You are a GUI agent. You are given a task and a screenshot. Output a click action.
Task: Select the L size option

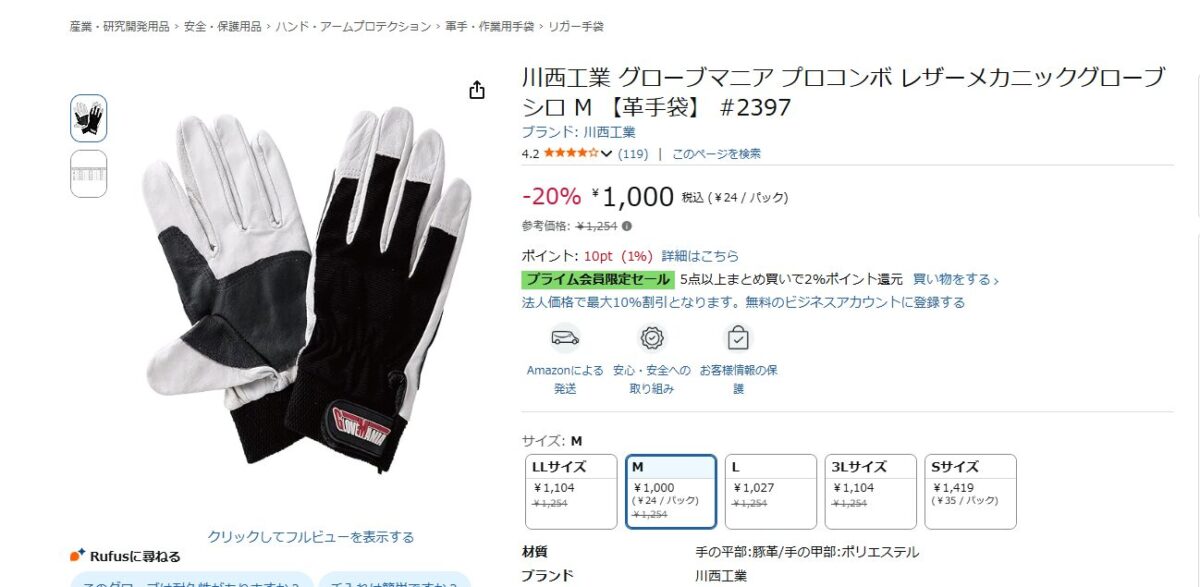[771, 491]
